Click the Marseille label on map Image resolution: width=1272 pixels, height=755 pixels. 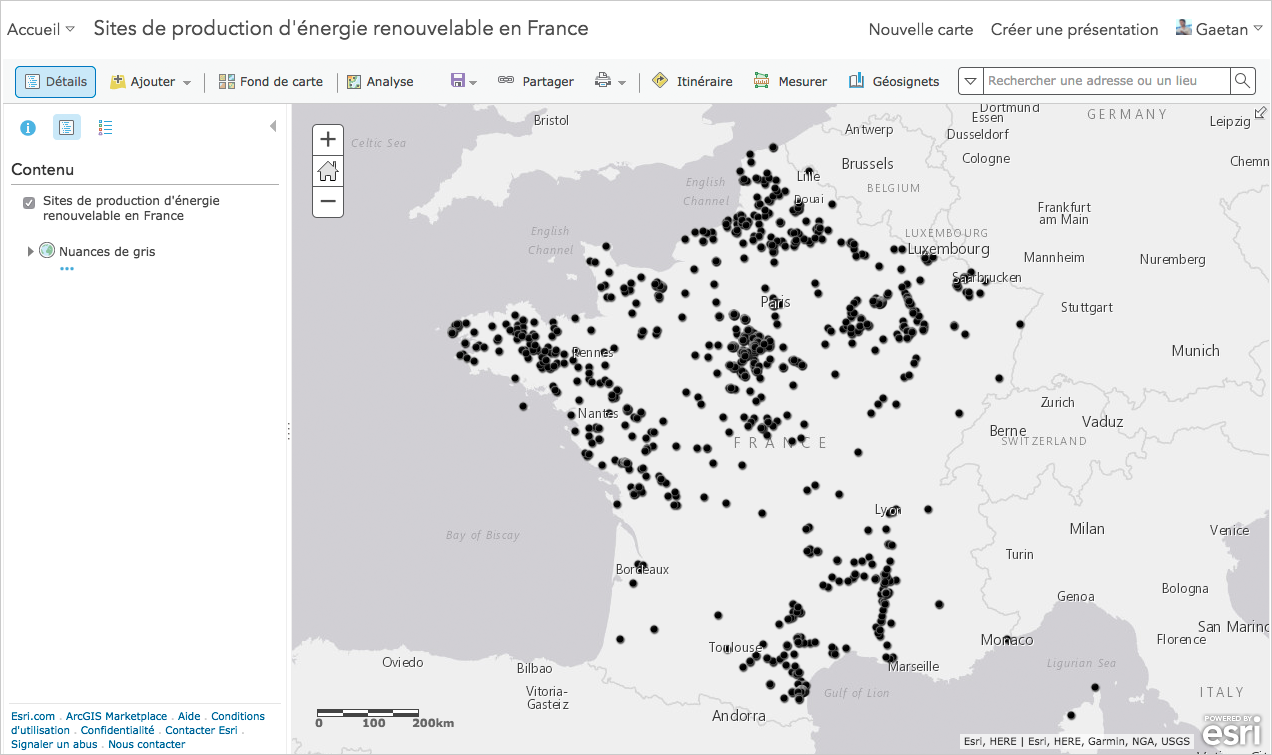[913, 666]
